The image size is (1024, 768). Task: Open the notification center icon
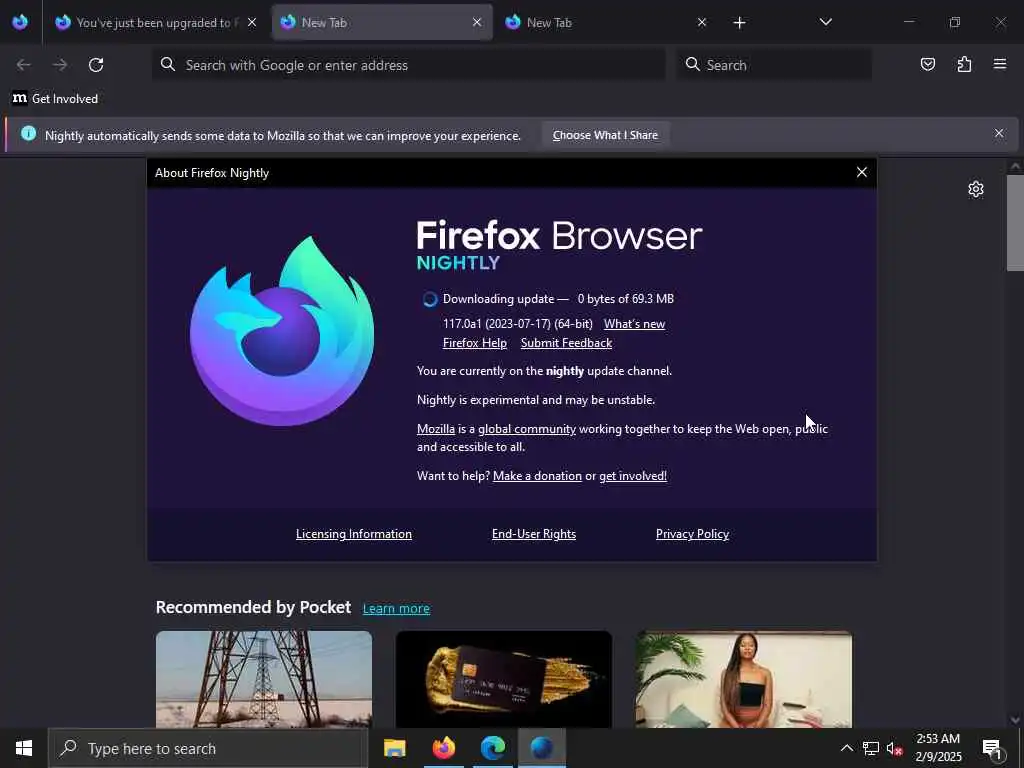coord(991,748)
